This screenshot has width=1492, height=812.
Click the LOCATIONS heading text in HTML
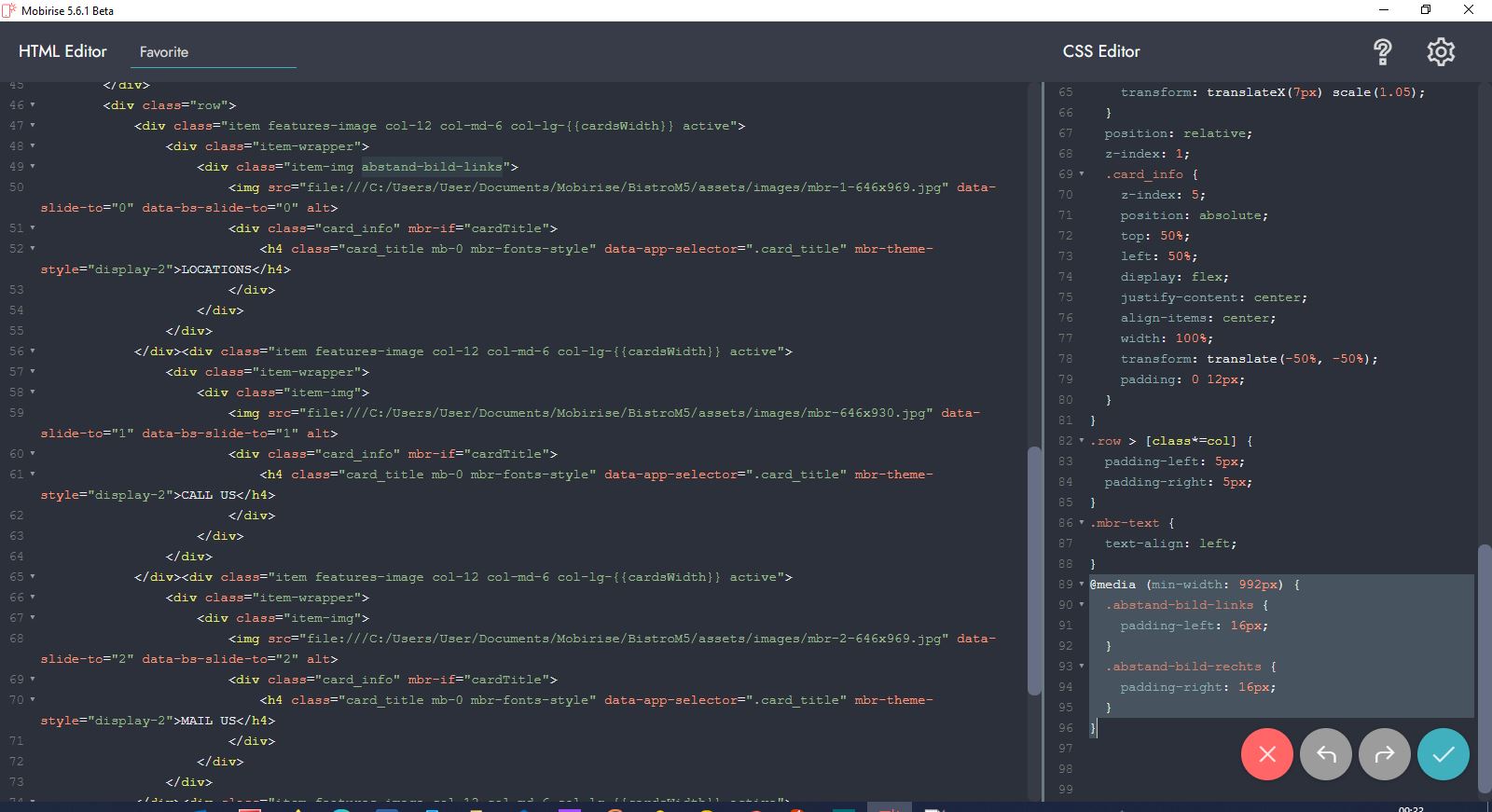click(x=216, y=269)
